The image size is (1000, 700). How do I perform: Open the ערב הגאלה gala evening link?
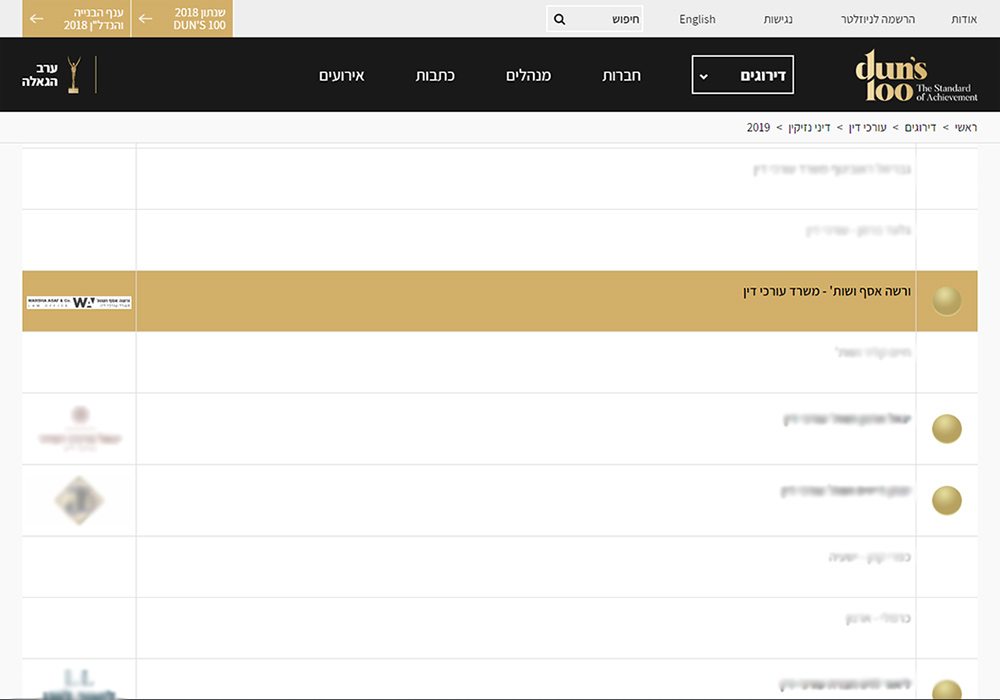click(40, 75)
